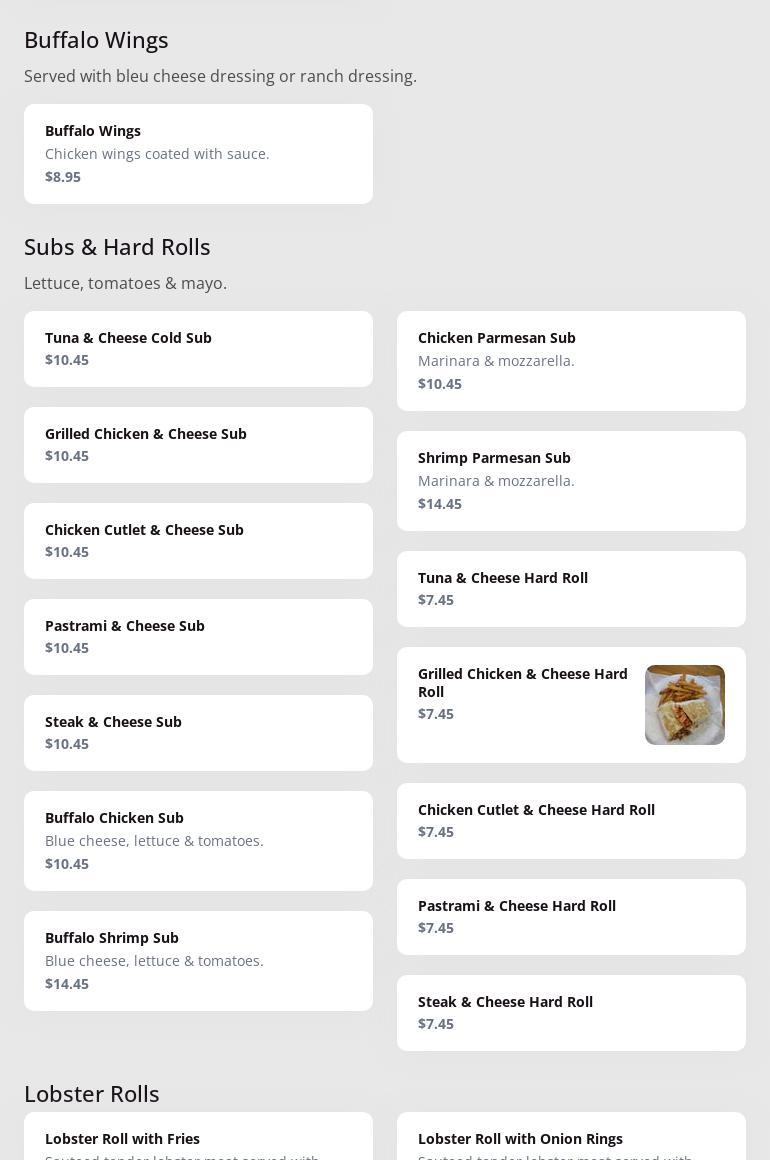The image size is (770, 1160).
Task: Select Tuna & Cheese Cold Sub
Action: [x=198, y=349]
